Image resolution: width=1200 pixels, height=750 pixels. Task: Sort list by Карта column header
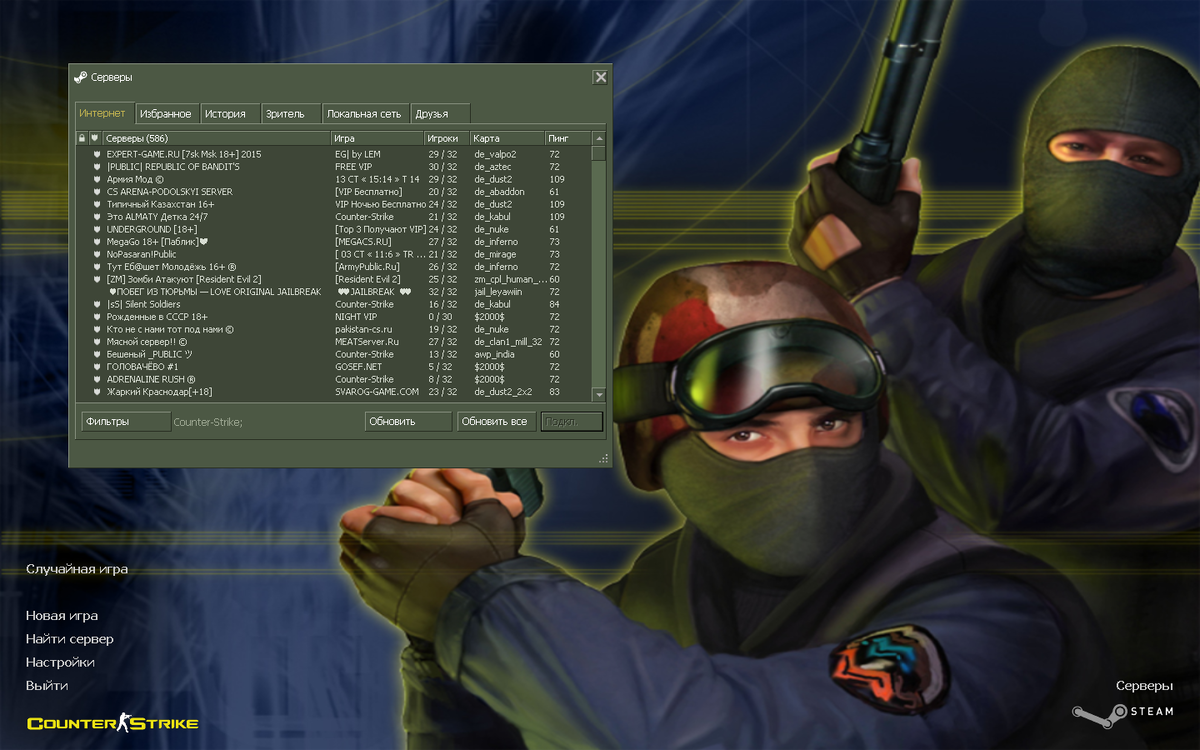click(507, 138)
